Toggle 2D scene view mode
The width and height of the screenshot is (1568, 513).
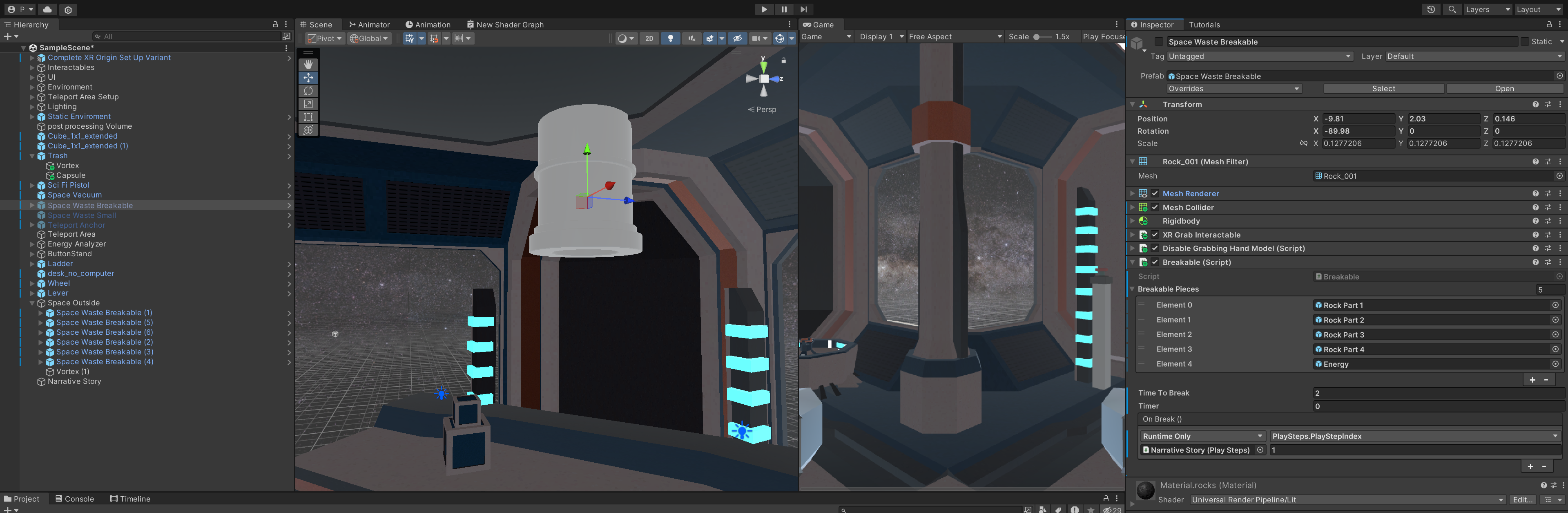649,38
